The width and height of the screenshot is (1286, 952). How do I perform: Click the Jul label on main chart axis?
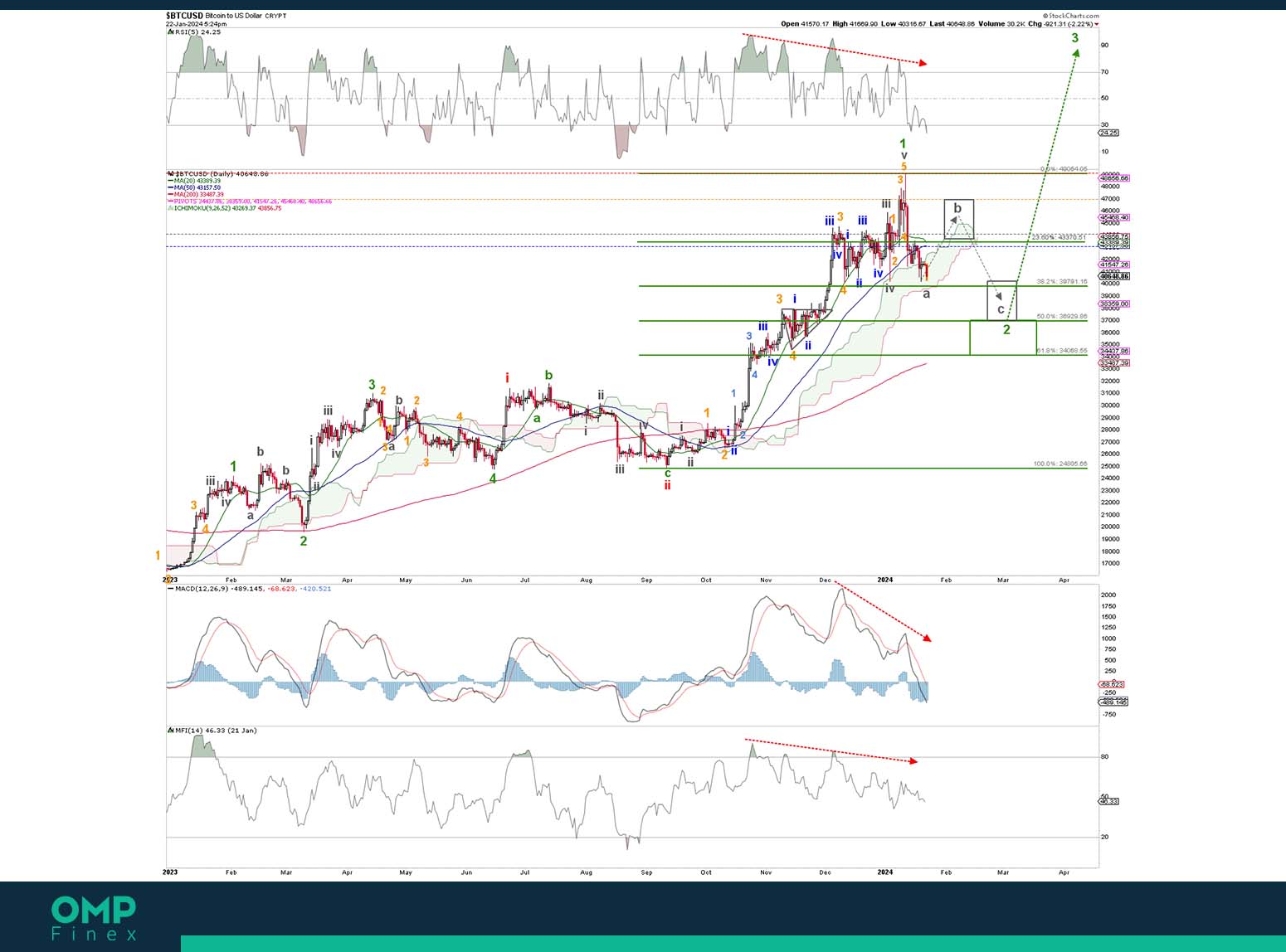click(x=525, y=580)
